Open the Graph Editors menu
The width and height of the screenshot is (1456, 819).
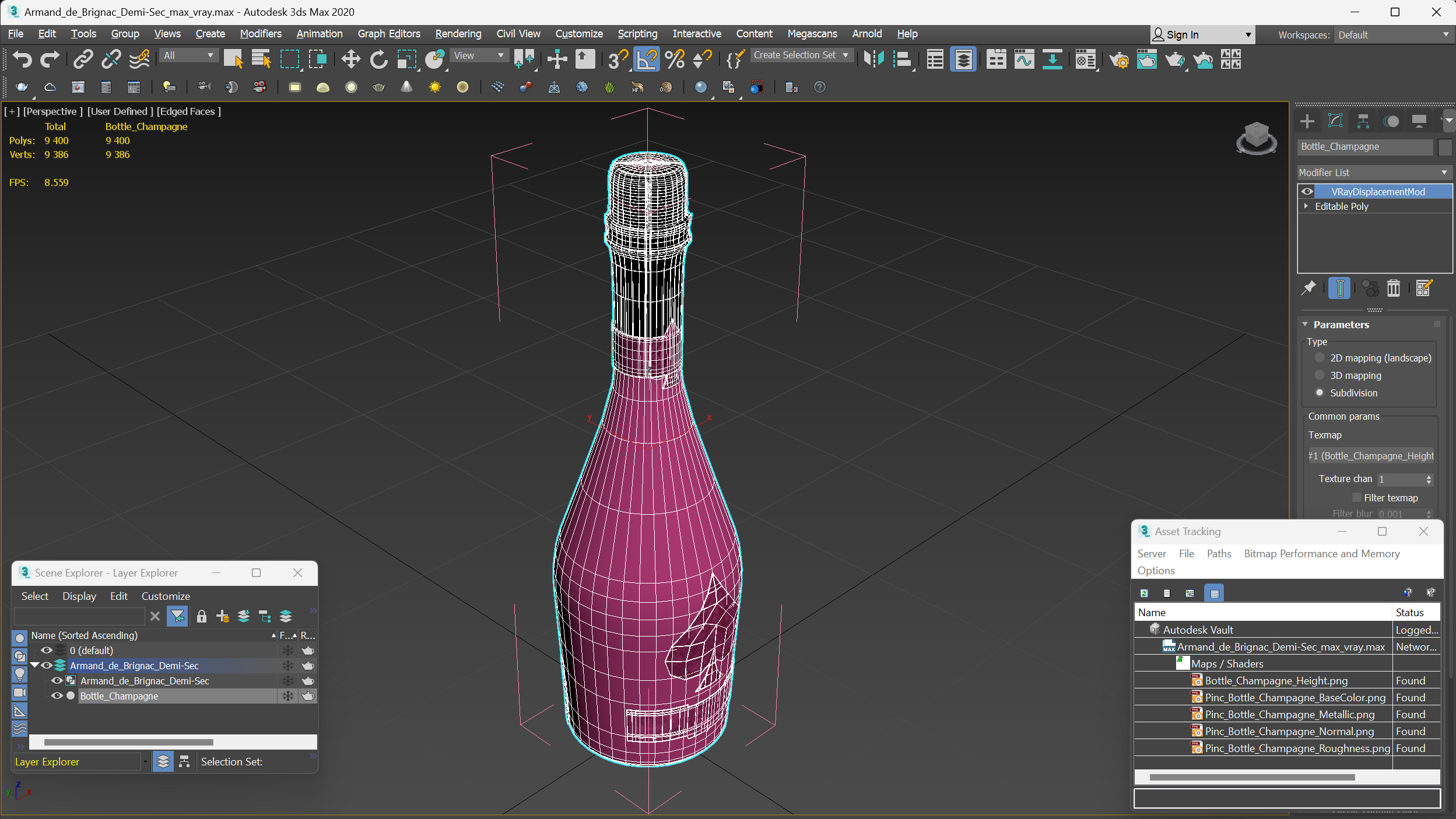coord(389,34)
